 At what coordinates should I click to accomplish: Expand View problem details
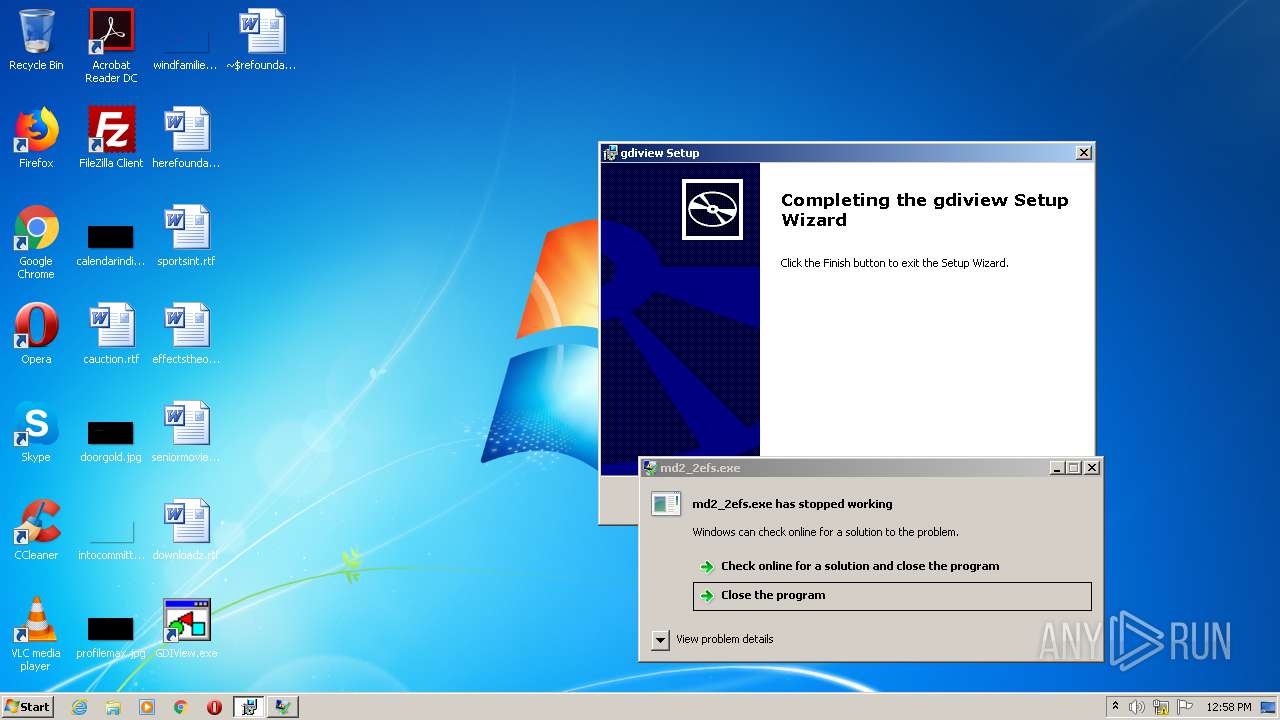[x=712, y=640]
